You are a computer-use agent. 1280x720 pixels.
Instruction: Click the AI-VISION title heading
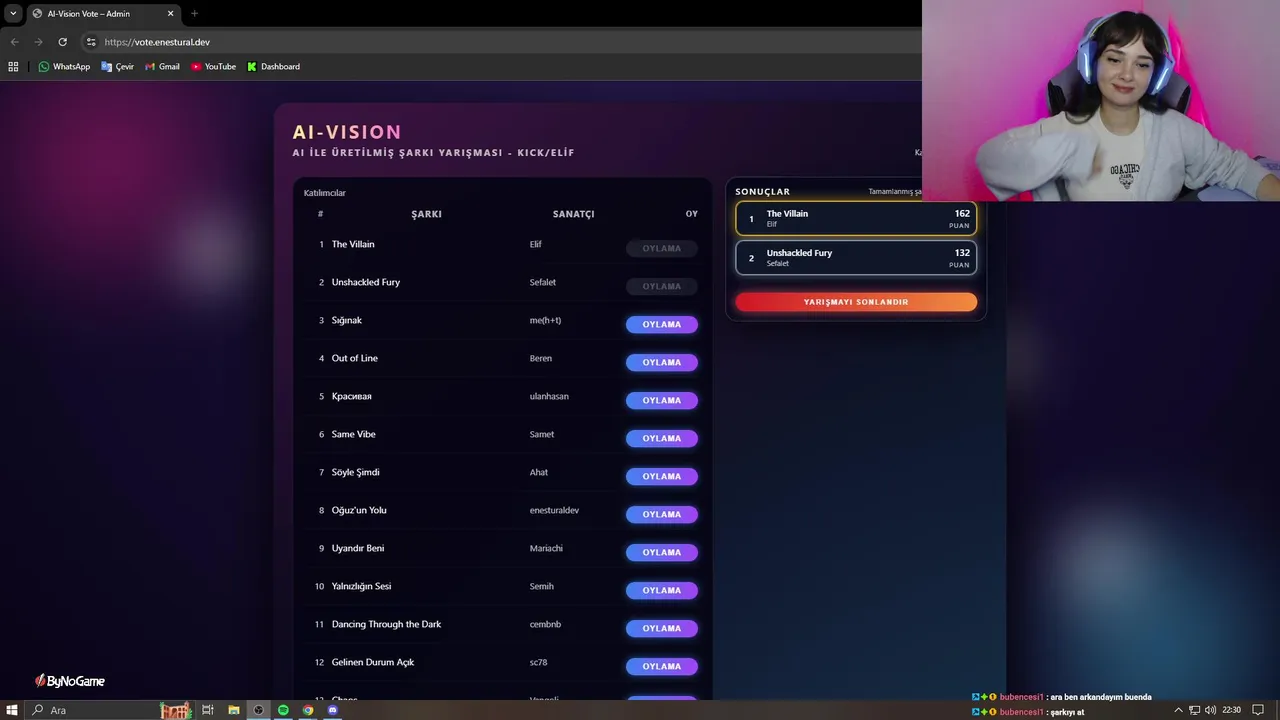click(347, 132)
